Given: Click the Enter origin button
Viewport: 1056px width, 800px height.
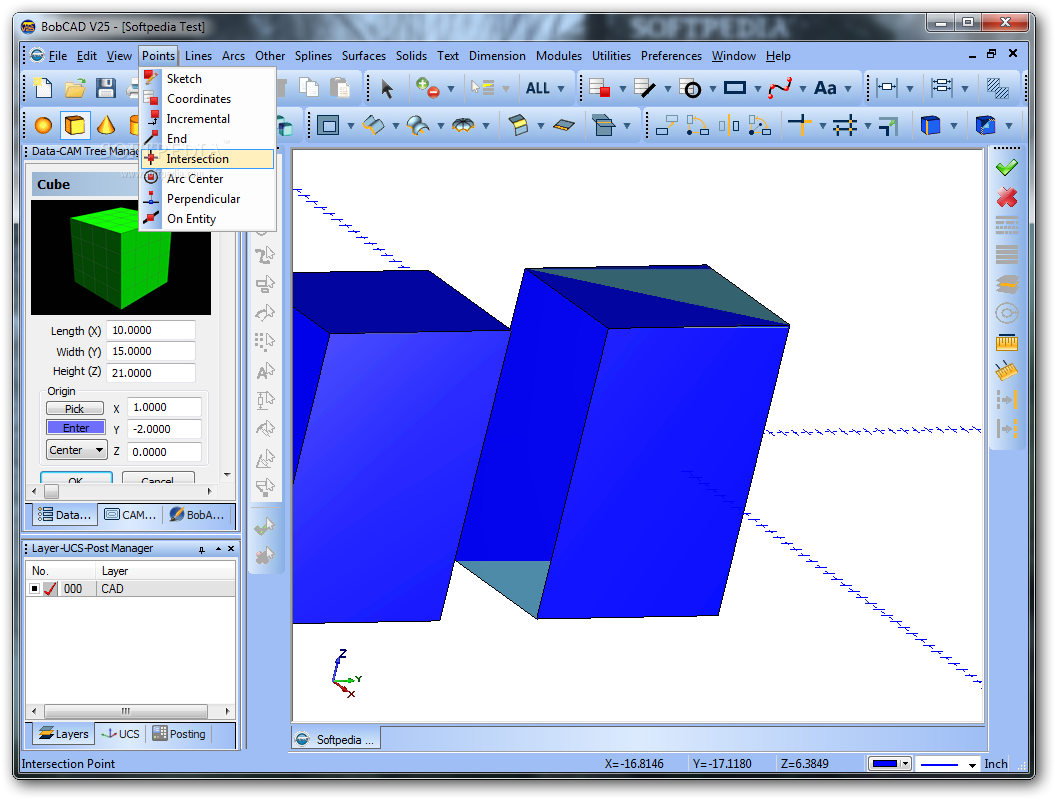Looking at the screenshot, I should click(75, 428).
